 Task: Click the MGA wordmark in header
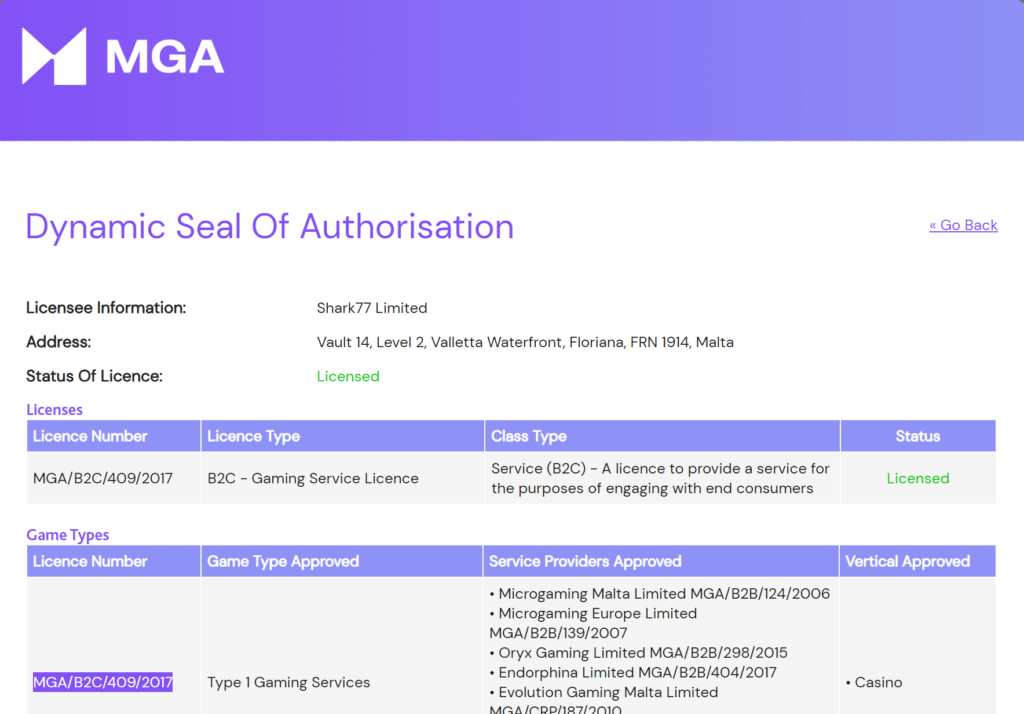(165, 58)
